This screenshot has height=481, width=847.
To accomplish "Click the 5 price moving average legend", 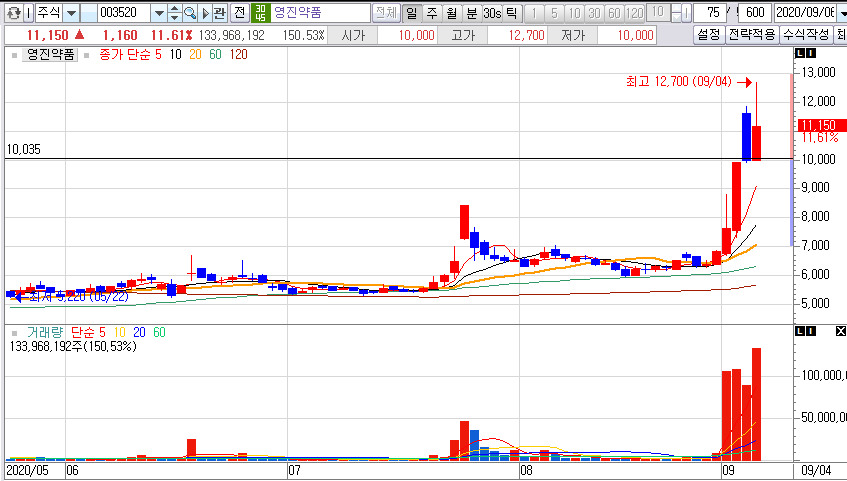I will coord(158,55).
